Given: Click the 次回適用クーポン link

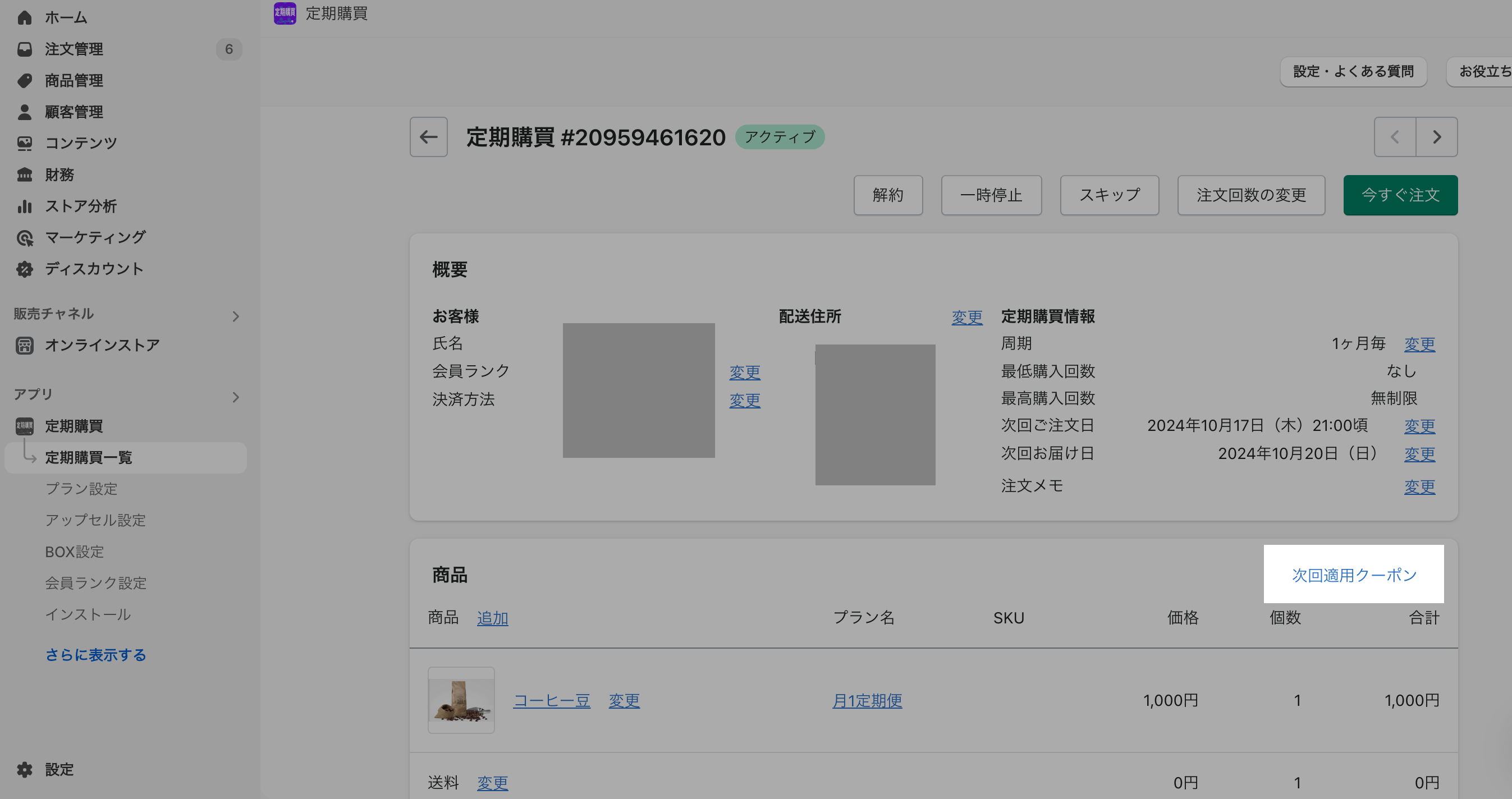Looking at the screenshot, I should click(x=1354, y=575).
